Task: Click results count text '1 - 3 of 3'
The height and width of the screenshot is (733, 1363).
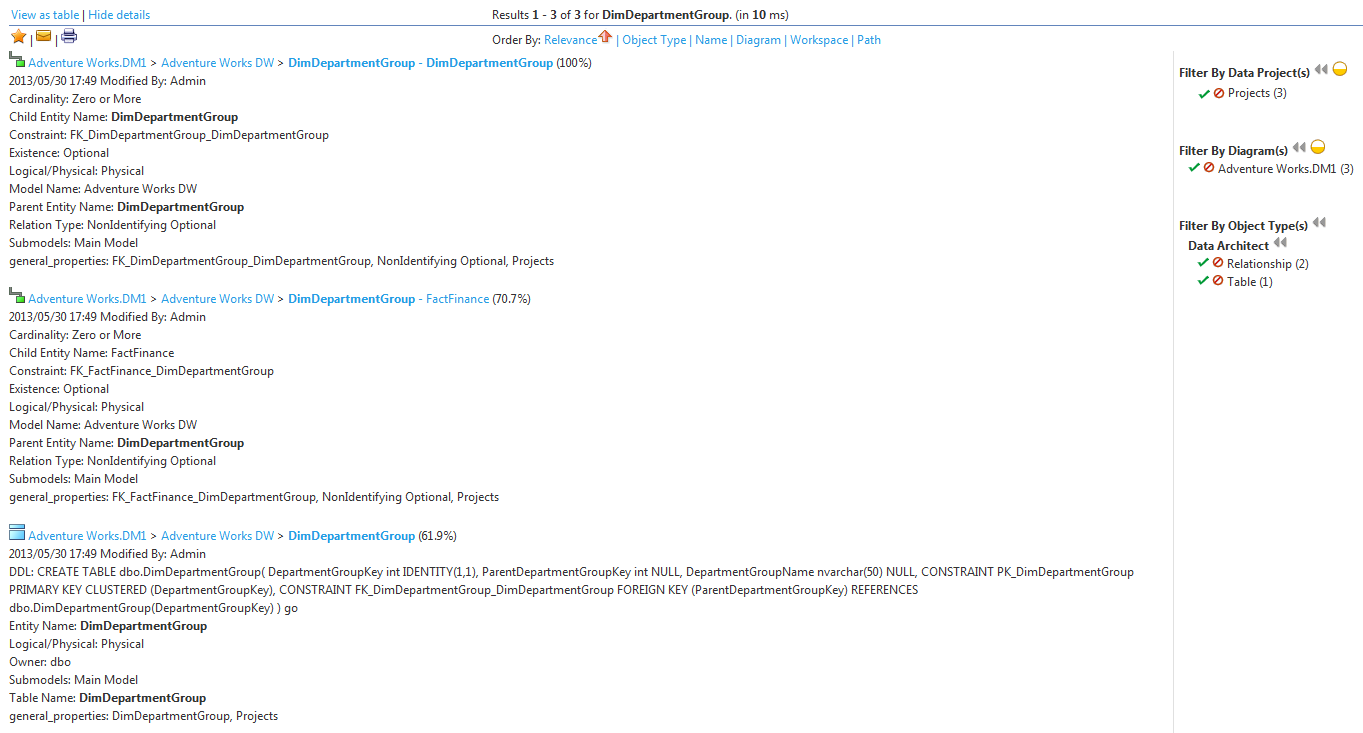Action: point(557,15)
